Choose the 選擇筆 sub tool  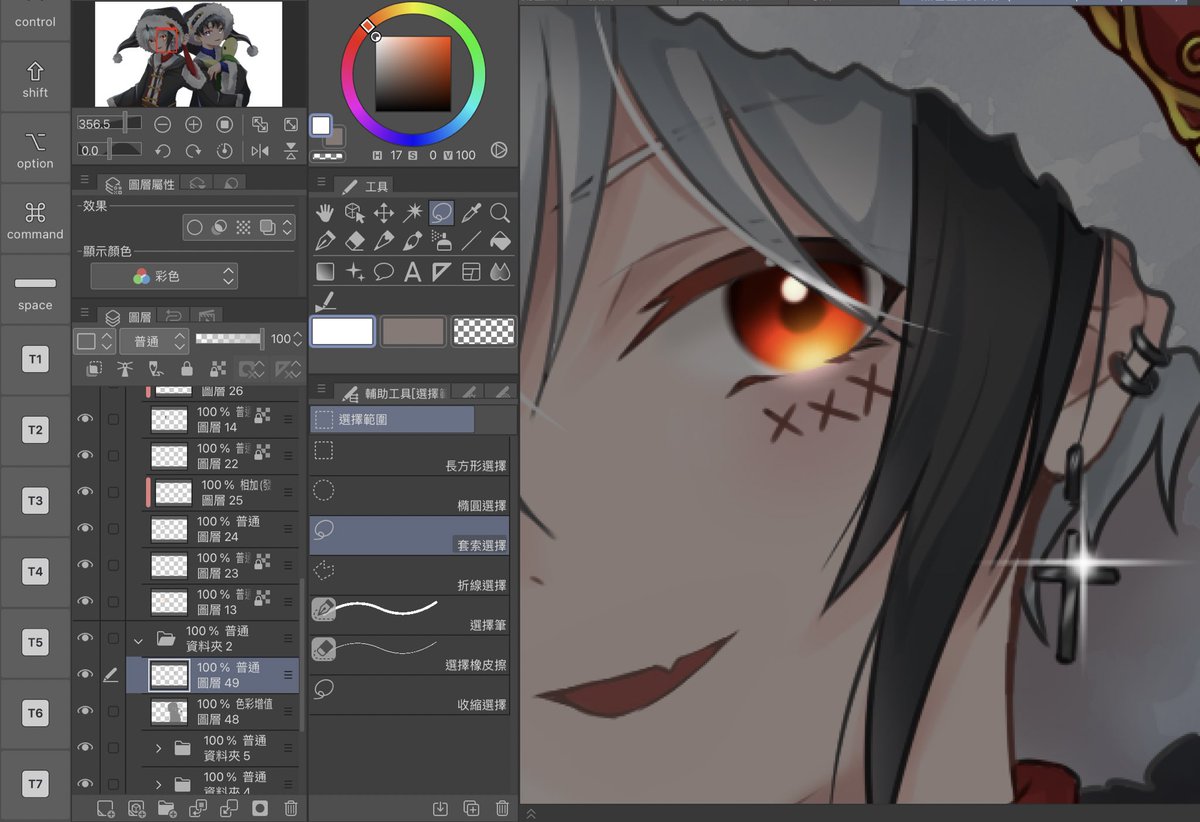tap(410, 615)
